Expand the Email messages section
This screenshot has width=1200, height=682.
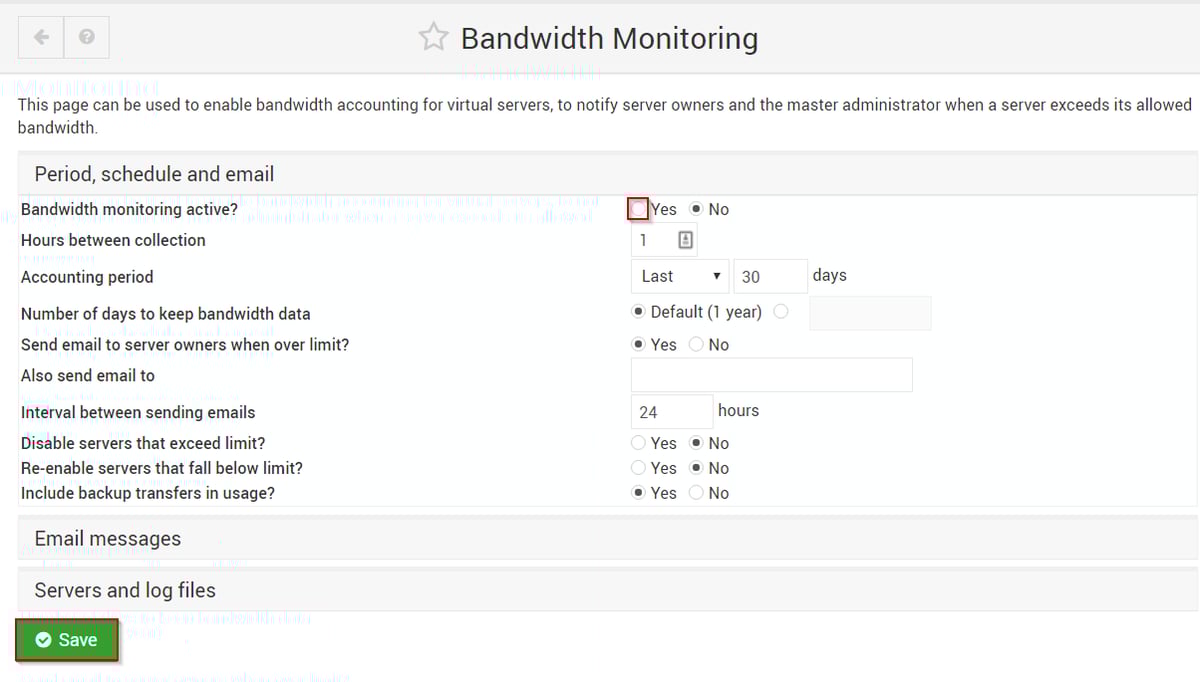click(107, 538)
